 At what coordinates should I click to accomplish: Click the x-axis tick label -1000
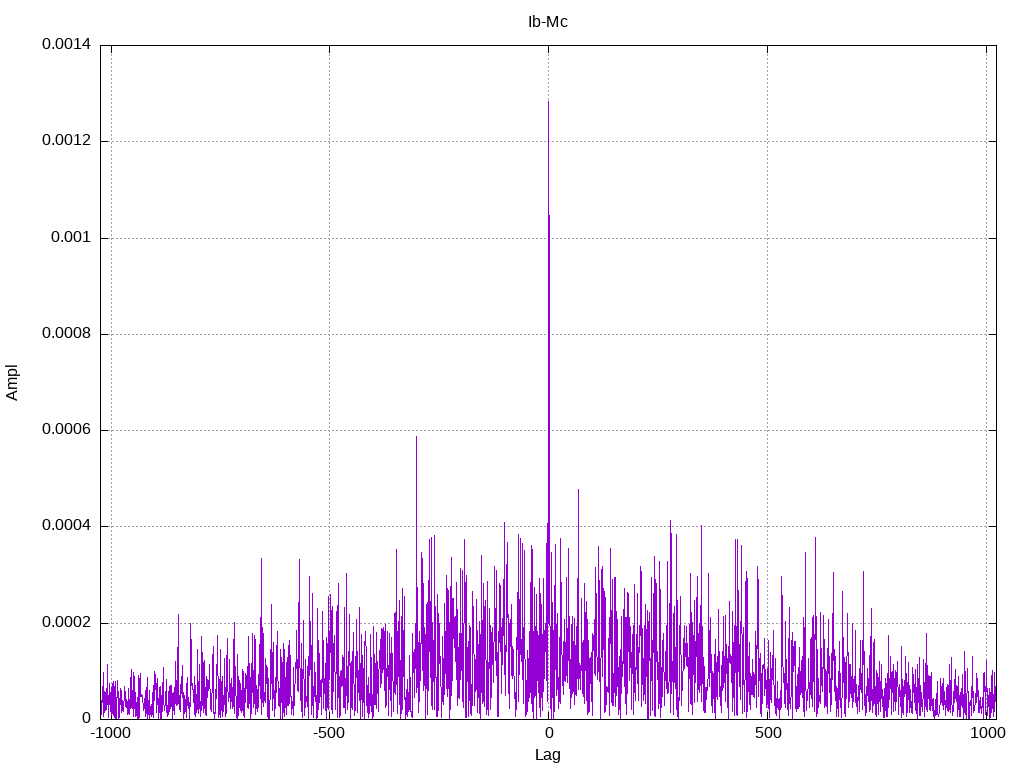110,733
